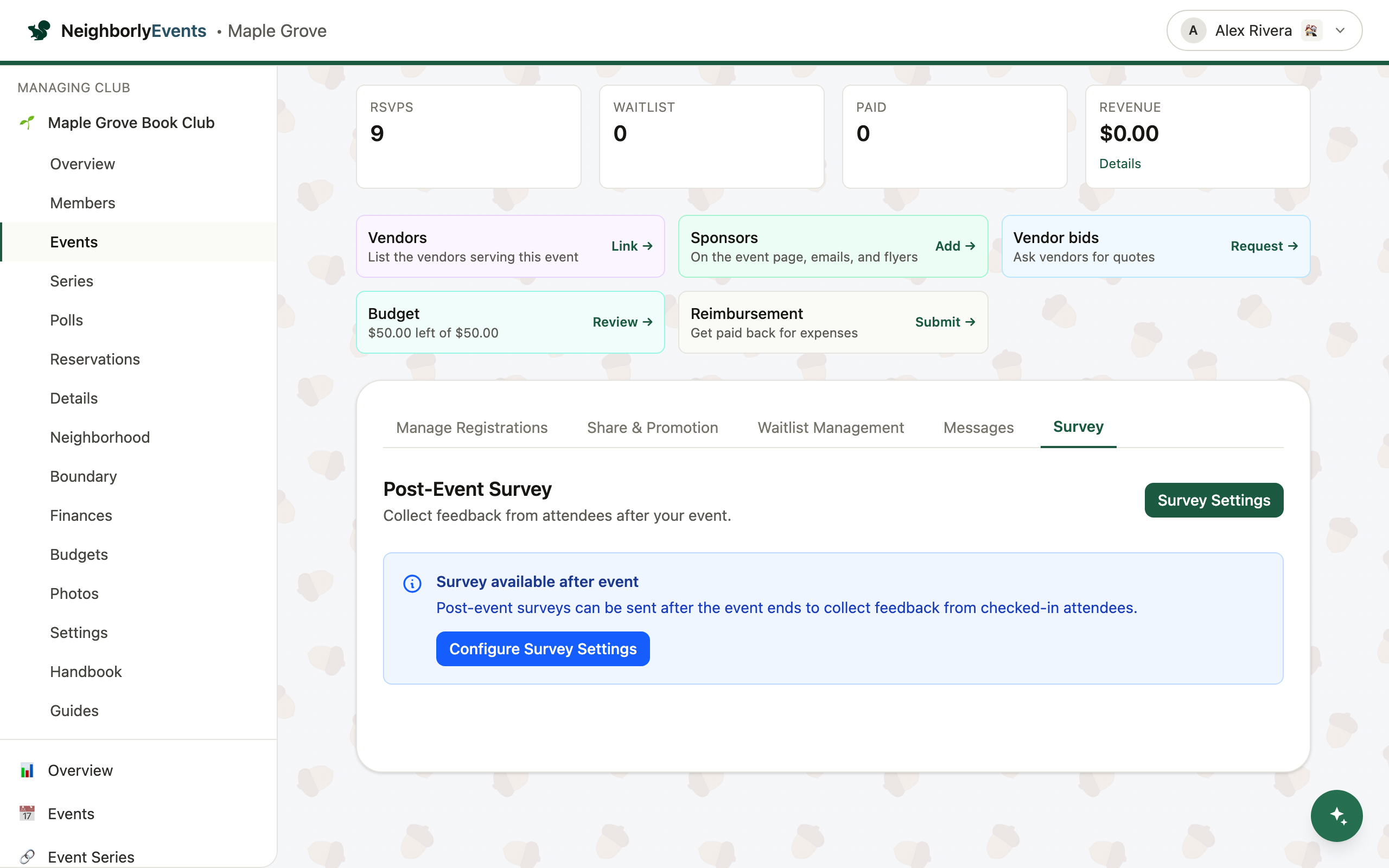Open the sparkle assistant floating button
This screenshot has height=868, width=1389.
tap(1336, 816)
